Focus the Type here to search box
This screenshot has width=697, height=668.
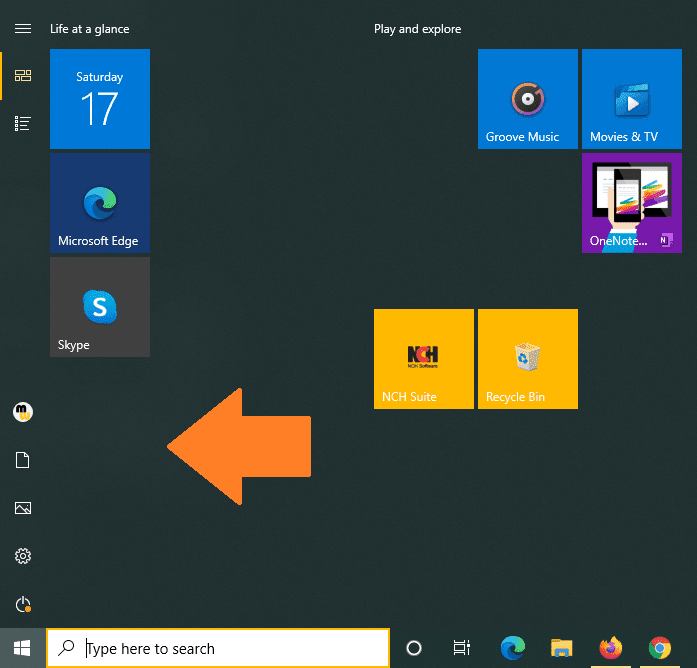[218, 648]
